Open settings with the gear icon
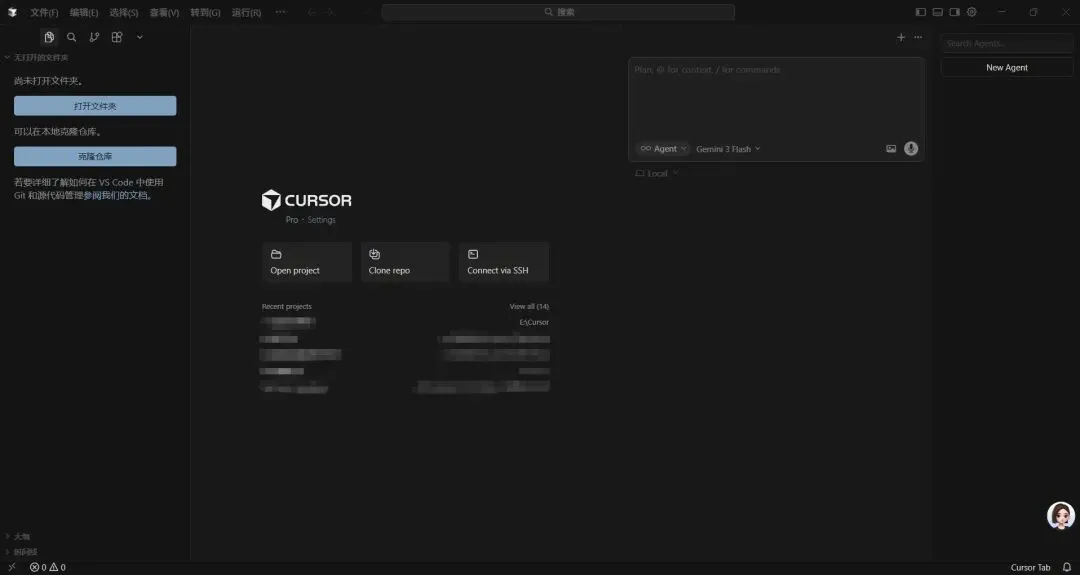 [972, 12]
